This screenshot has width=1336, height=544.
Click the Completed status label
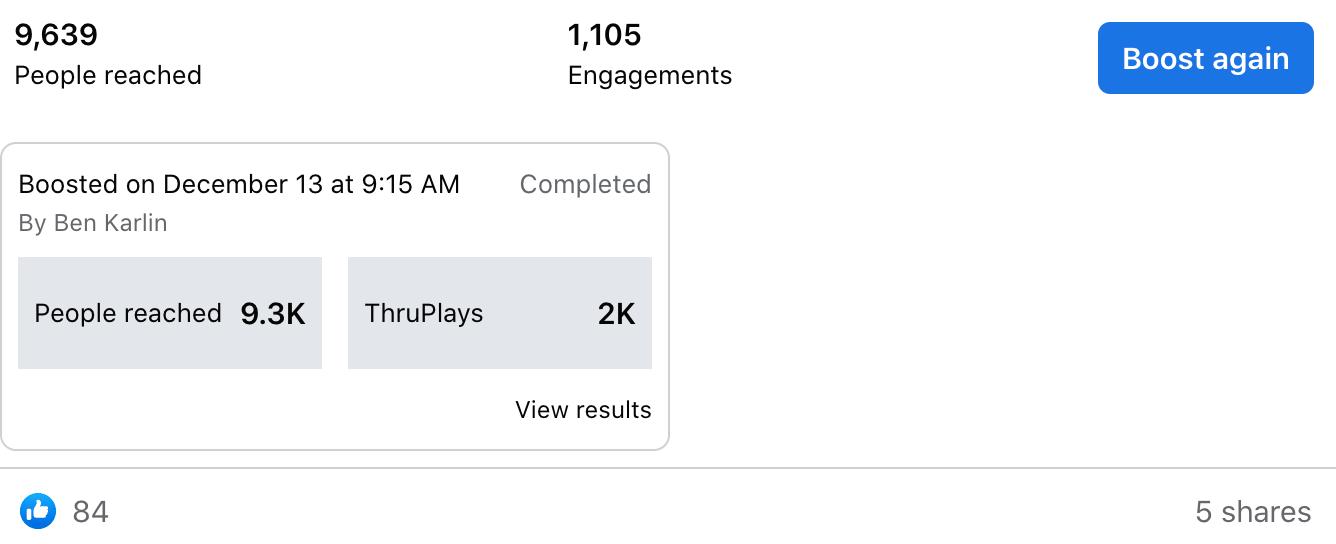click(x=585, y=184)
